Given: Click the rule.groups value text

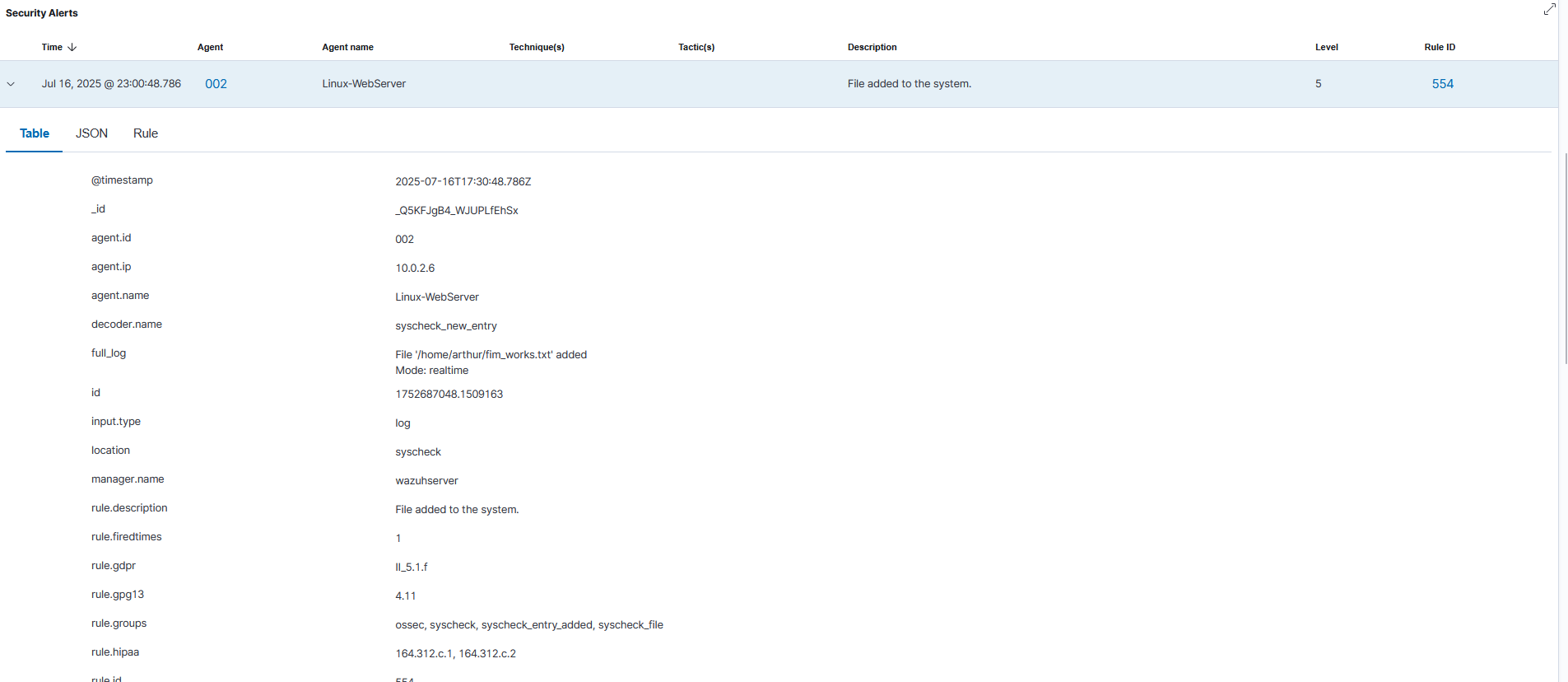Looking at the screenshot, I should [x=528, y=625].
